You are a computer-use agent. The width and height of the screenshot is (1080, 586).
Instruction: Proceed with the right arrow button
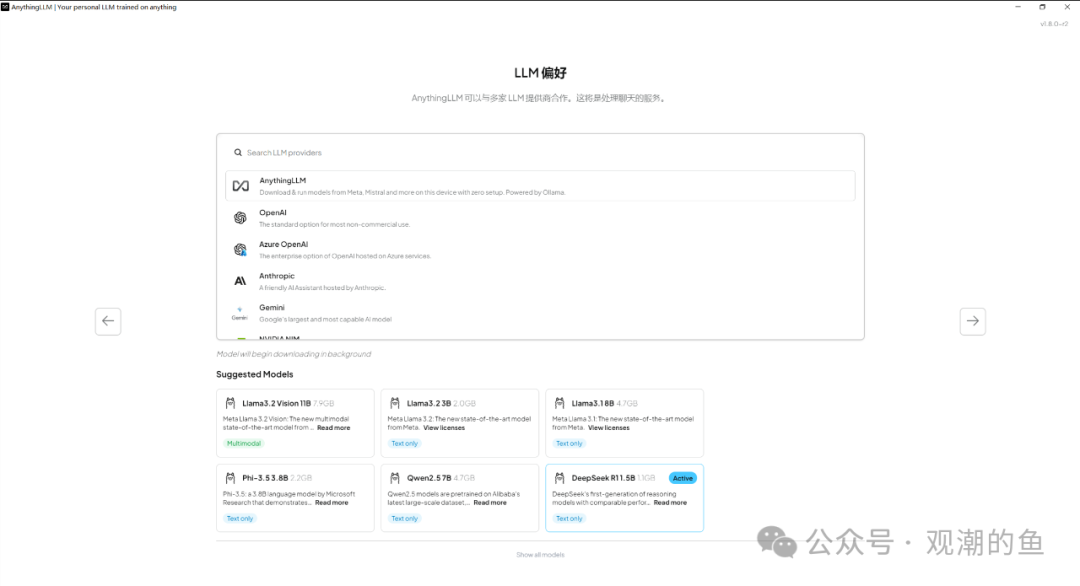[973, 321]
